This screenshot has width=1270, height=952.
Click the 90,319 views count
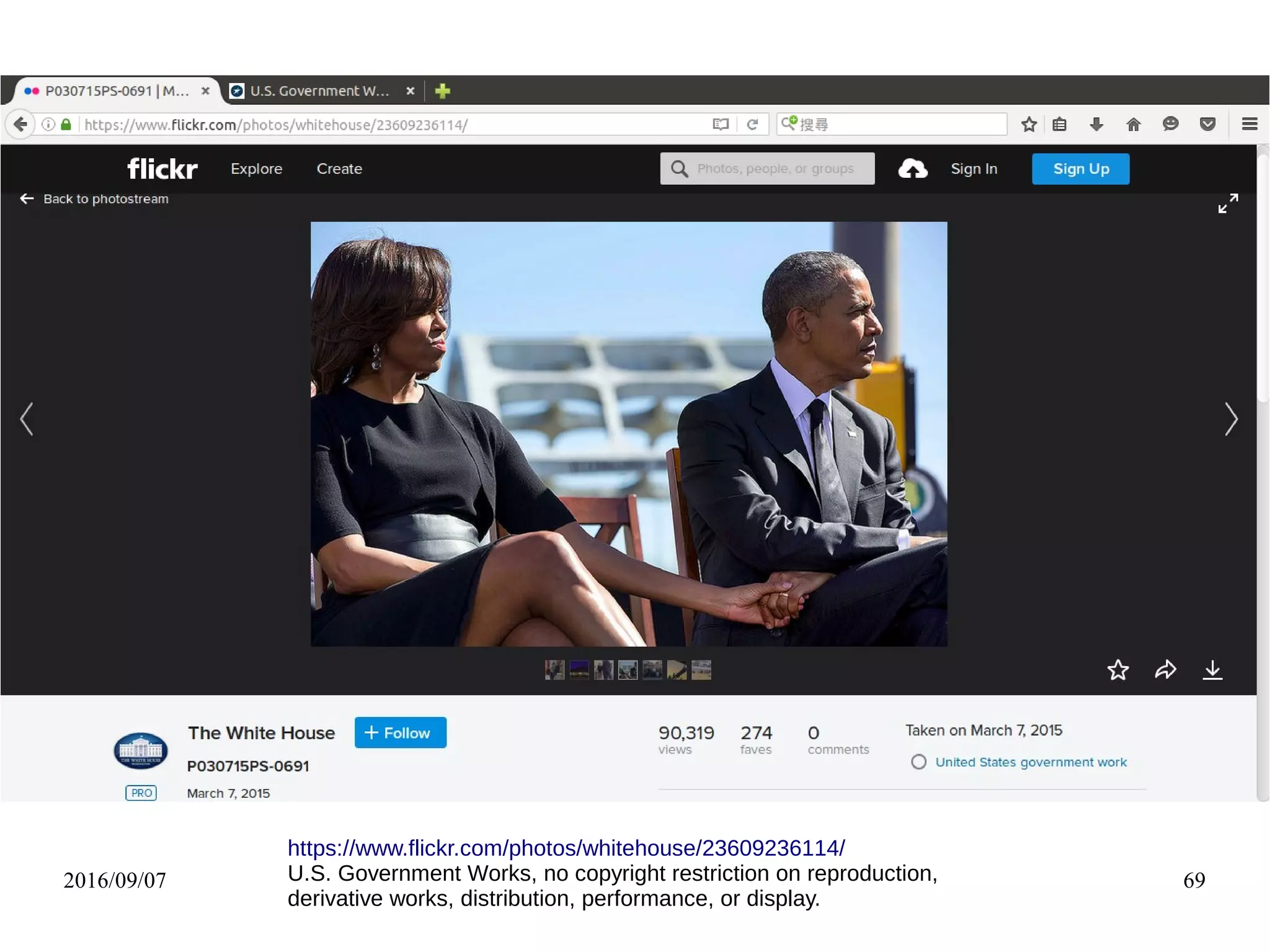coord(686,739)
